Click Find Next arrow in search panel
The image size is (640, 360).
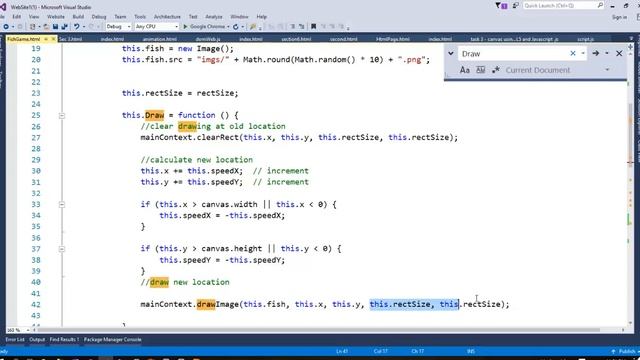coord(596,53)
